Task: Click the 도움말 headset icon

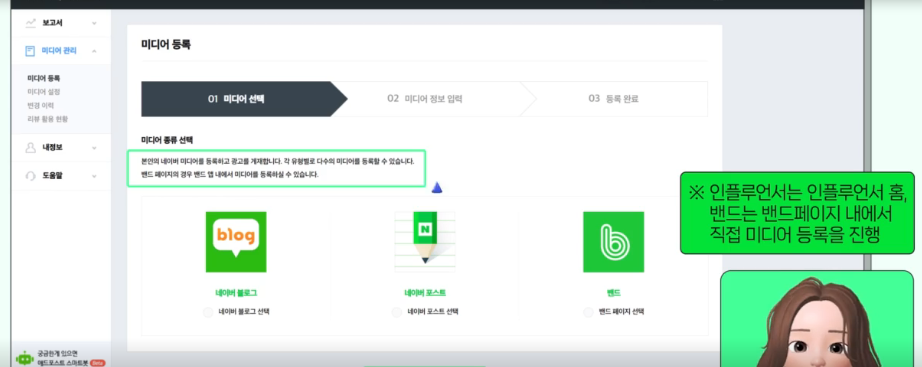Action: pyautogui.click(x=31, y=176)
